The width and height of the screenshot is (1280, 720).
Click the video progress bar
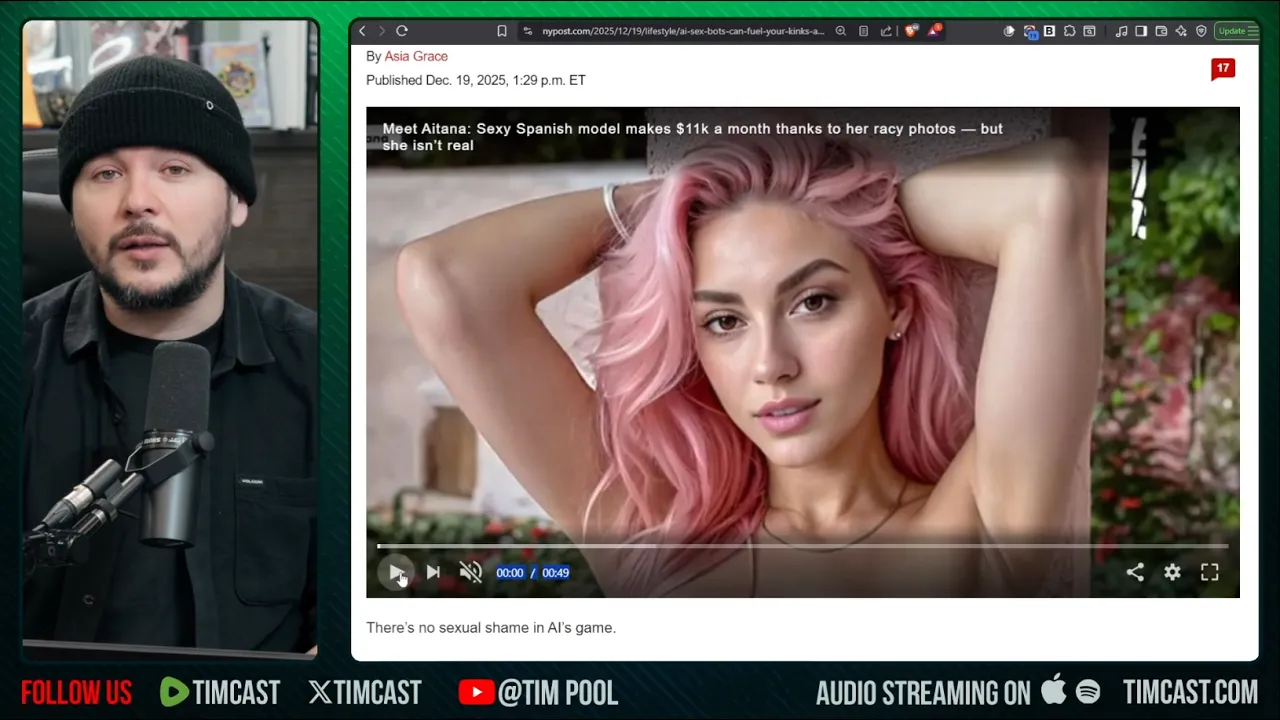[800, 546]
